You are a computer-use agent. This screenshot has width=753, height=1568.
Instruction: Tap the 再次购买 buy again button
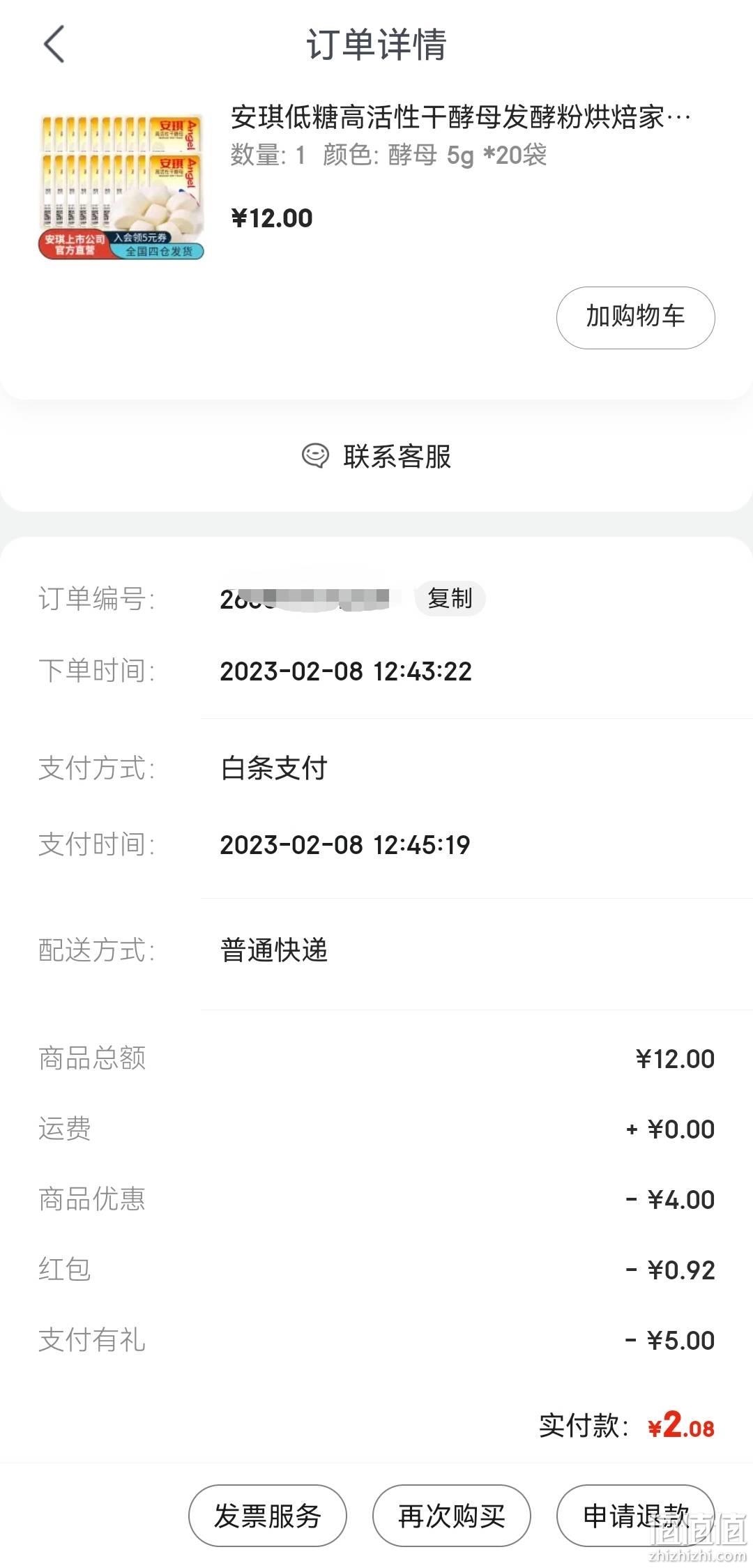[x=451, y=1516]
